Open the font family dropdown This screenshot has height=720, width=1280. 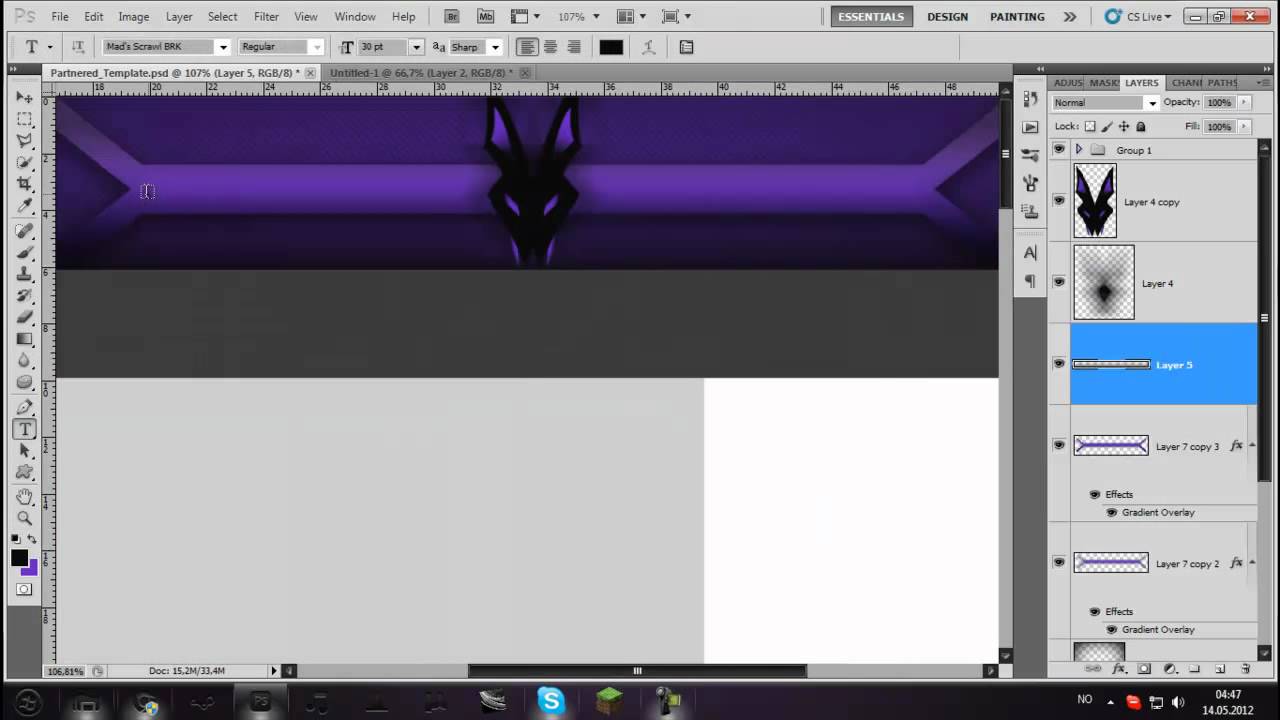223,47
